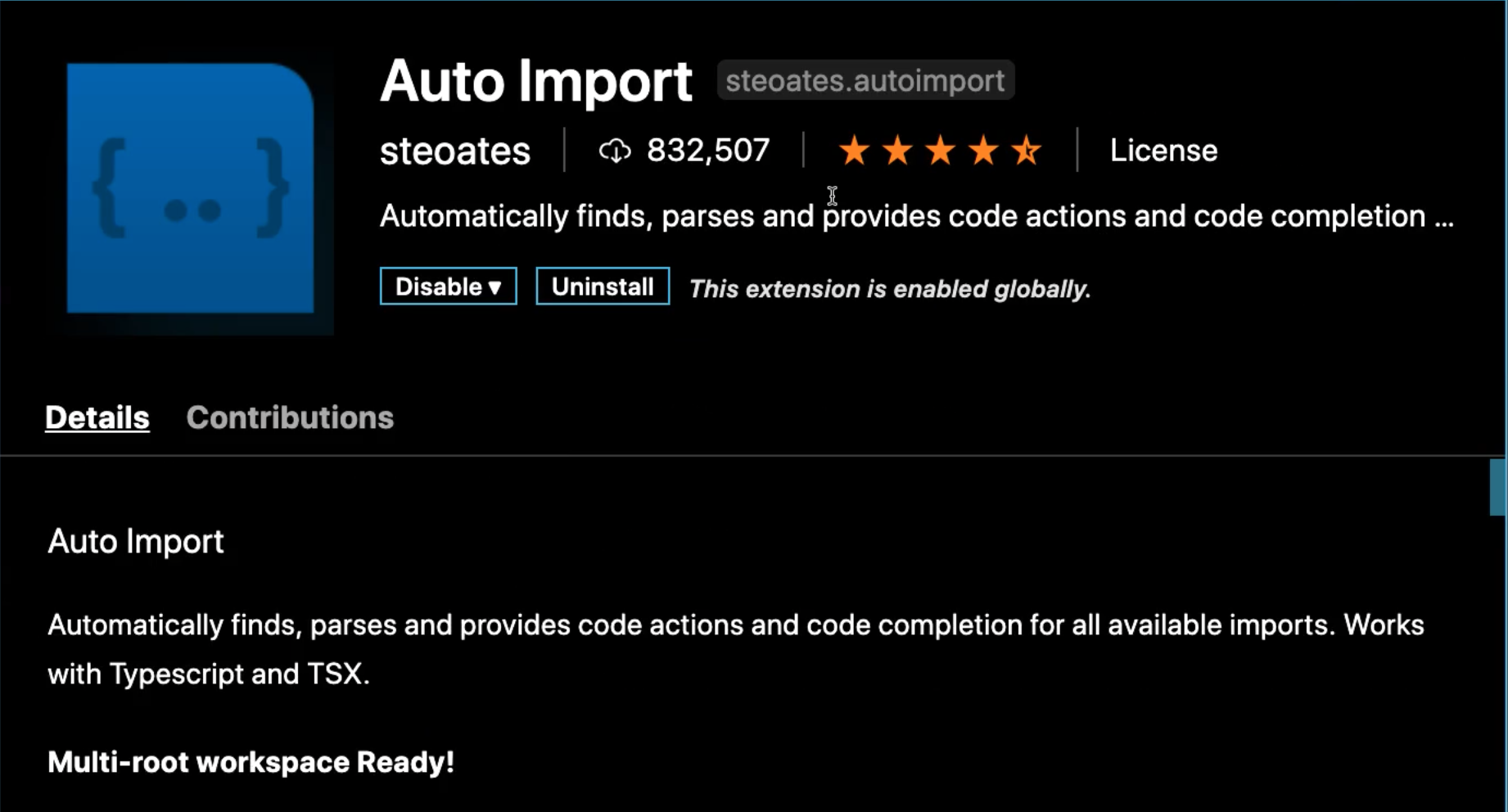Click the fourth orange rating star
1508x812 pixels.
(982, 151)
